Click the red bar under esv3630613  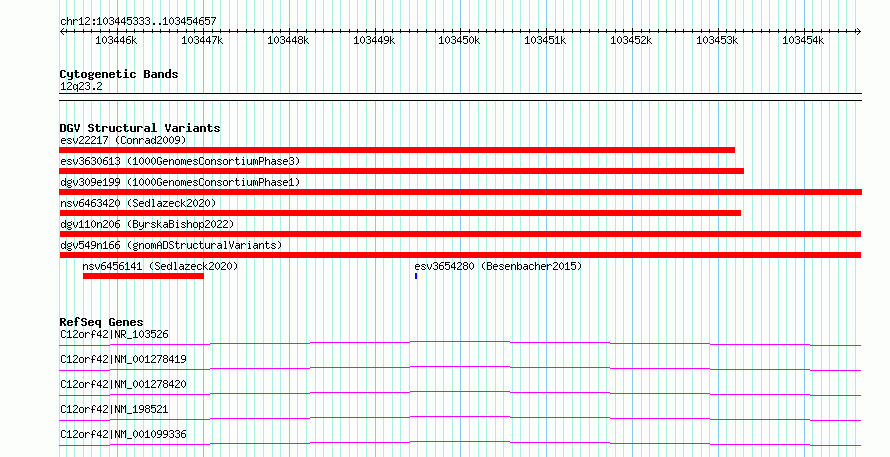coord(401,171)
